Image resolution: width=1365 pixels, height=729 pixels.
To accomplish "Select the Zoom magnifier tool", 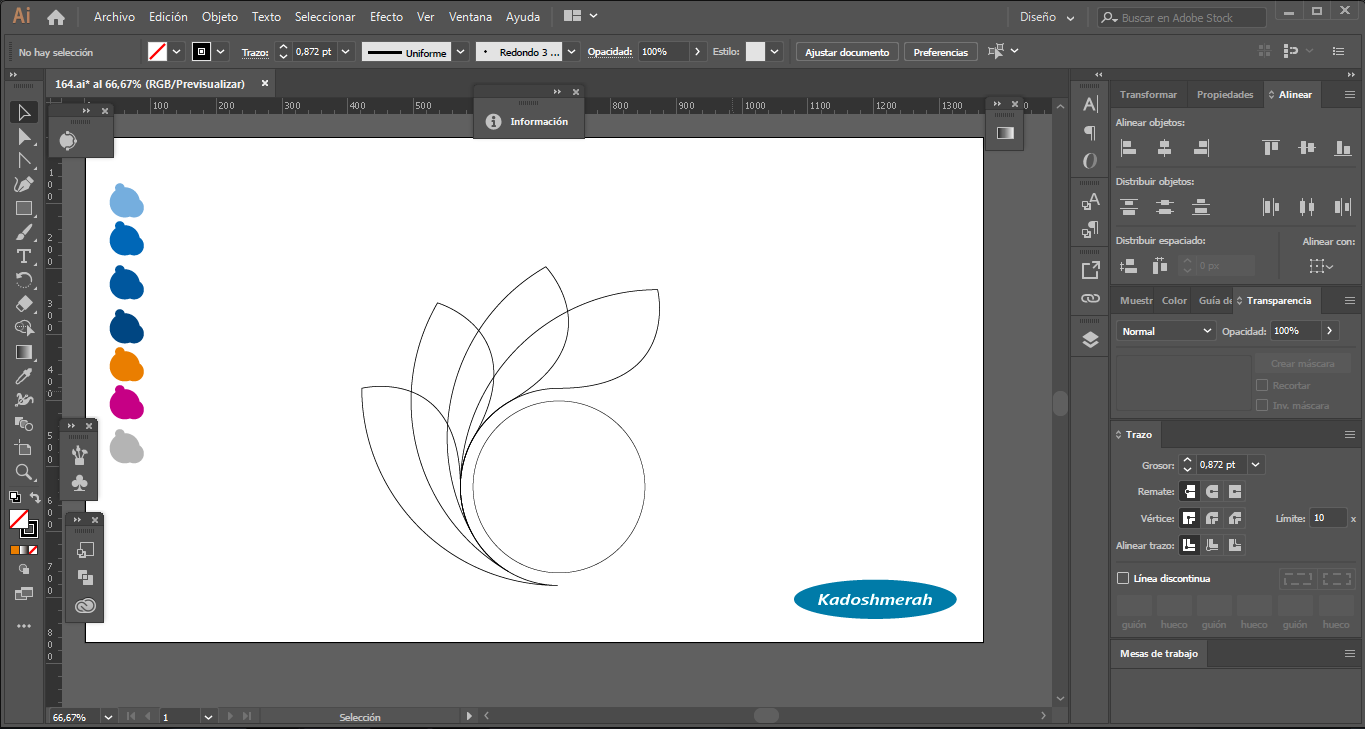I will [x=25, y=472].
